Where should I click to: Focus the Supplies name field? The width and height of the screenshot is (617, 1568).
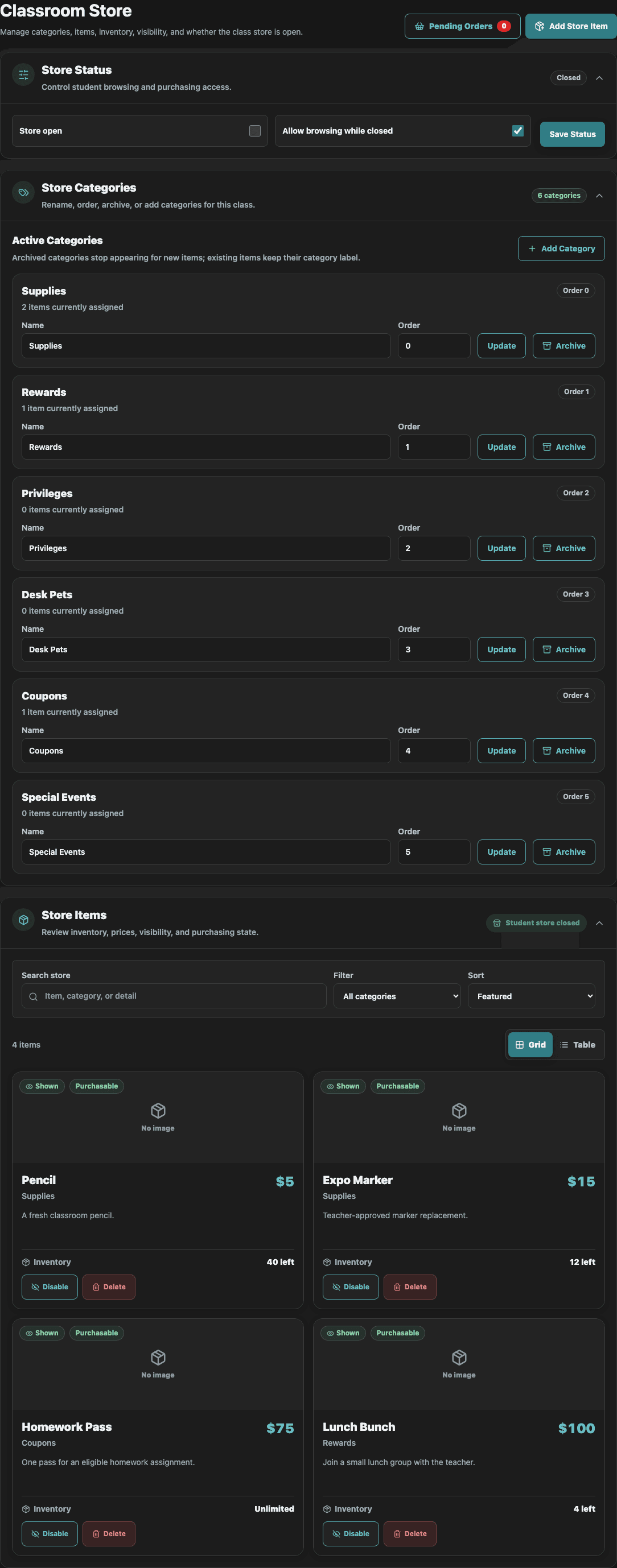click(206, 346)
